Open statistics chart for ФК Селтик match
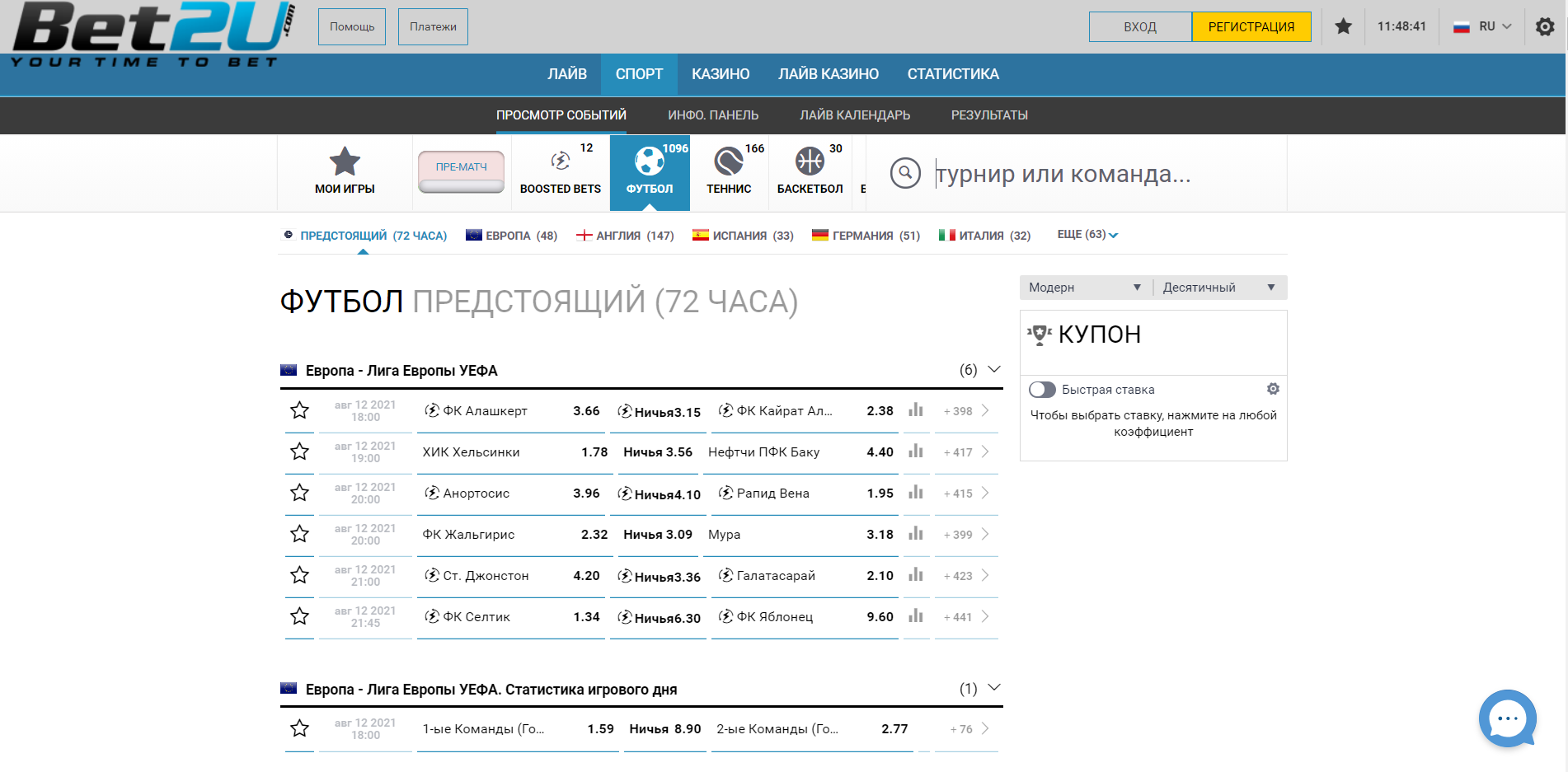The image size is (1568, 772). tap(915, 616)
